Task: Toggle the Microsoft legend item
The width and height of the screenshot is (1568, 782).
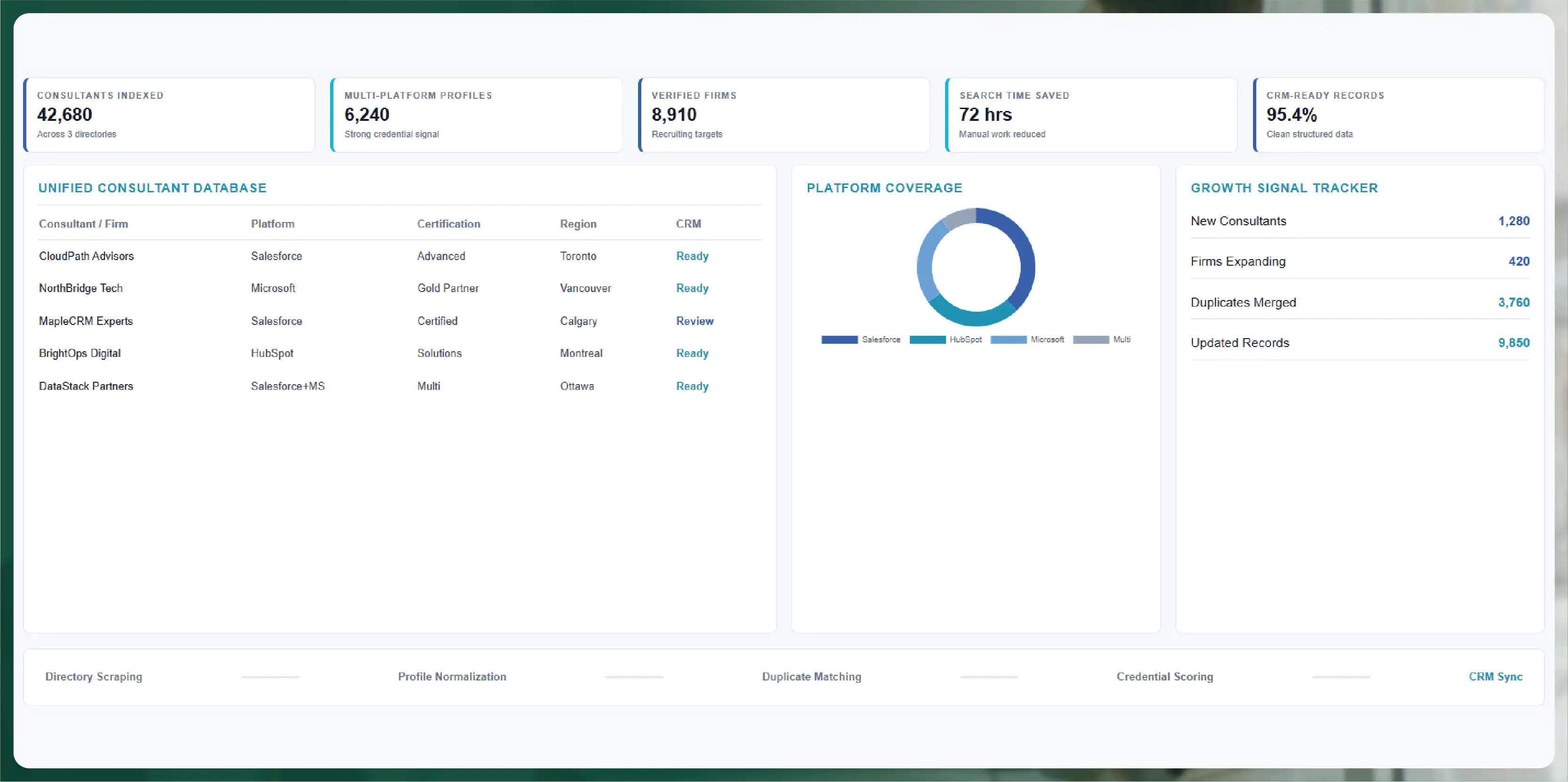Action: point(1027,340)
